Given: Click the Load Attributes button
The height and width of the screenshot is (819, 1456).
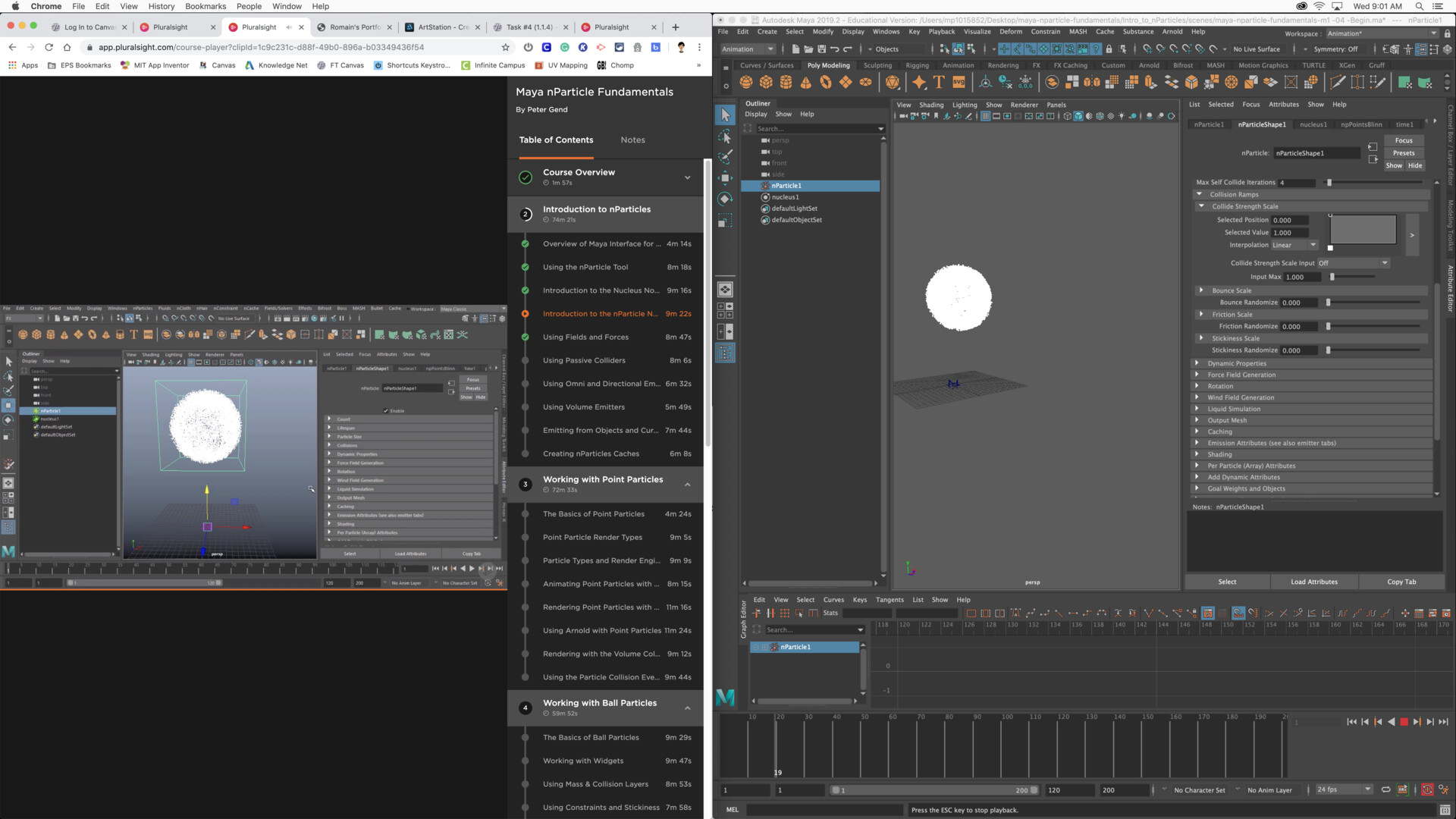Looking at the screenshot, I should pos(1314,582).
